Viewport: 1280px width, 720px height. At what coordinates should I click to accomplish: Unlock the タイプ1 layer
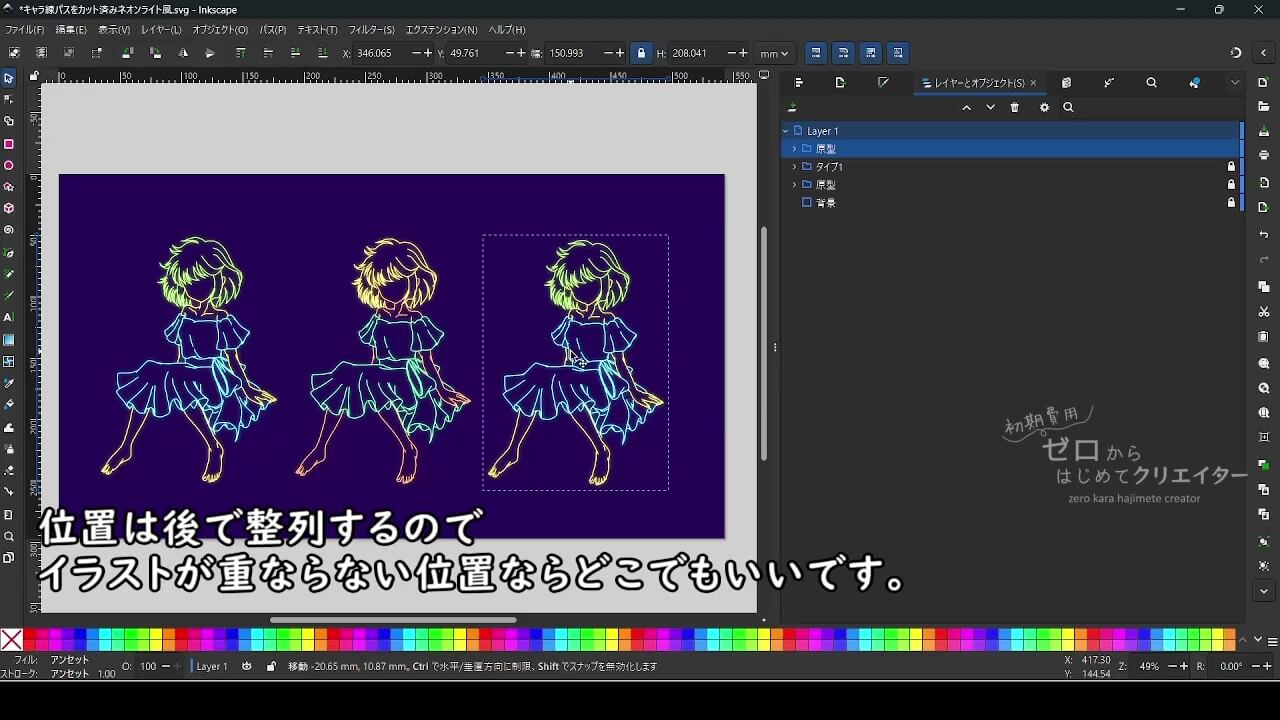tap(1231, 167)
